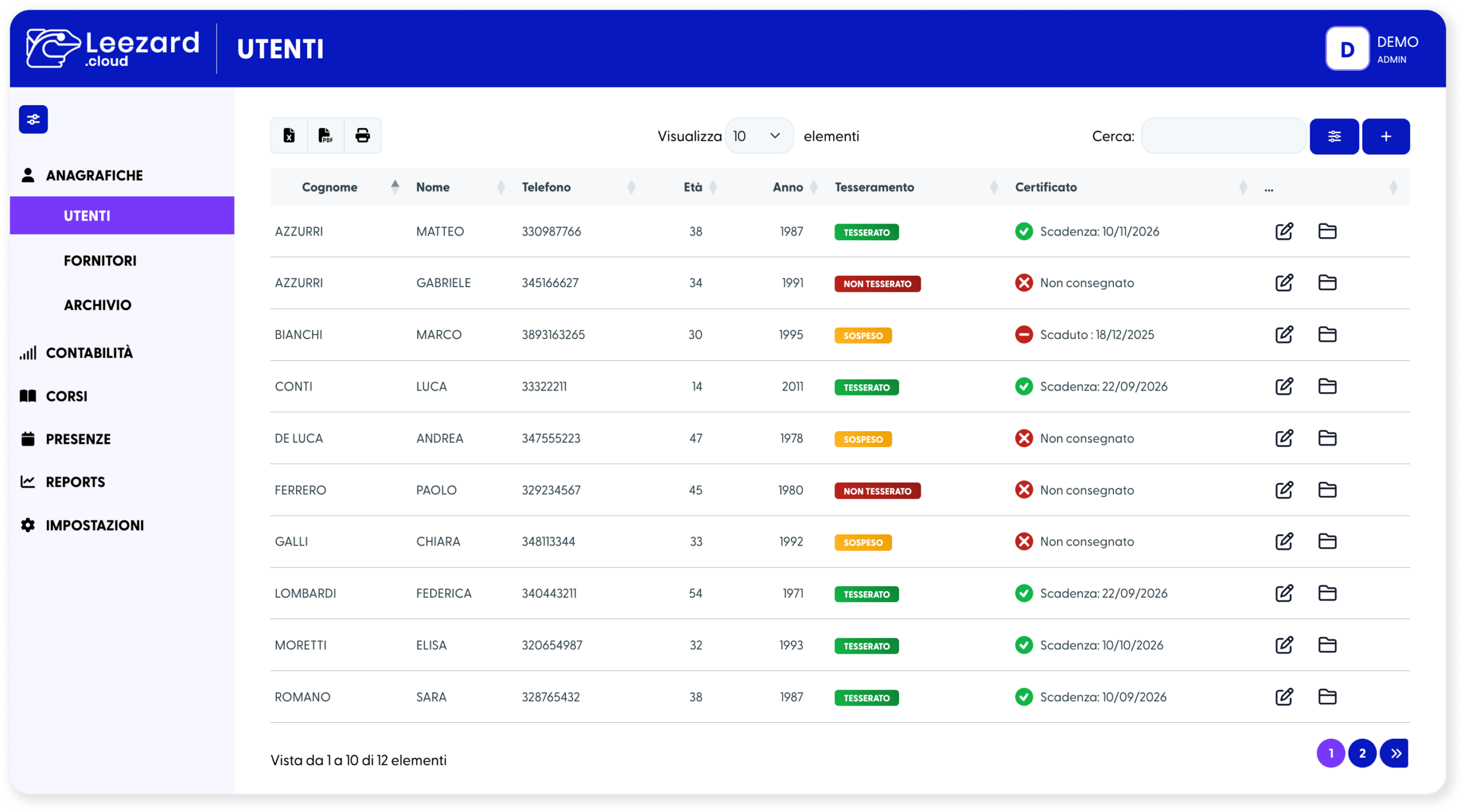The width and height of the screenshot is (1464, 812).
Task: Jump to last page with double arrow
Action: coord(1395,753)
